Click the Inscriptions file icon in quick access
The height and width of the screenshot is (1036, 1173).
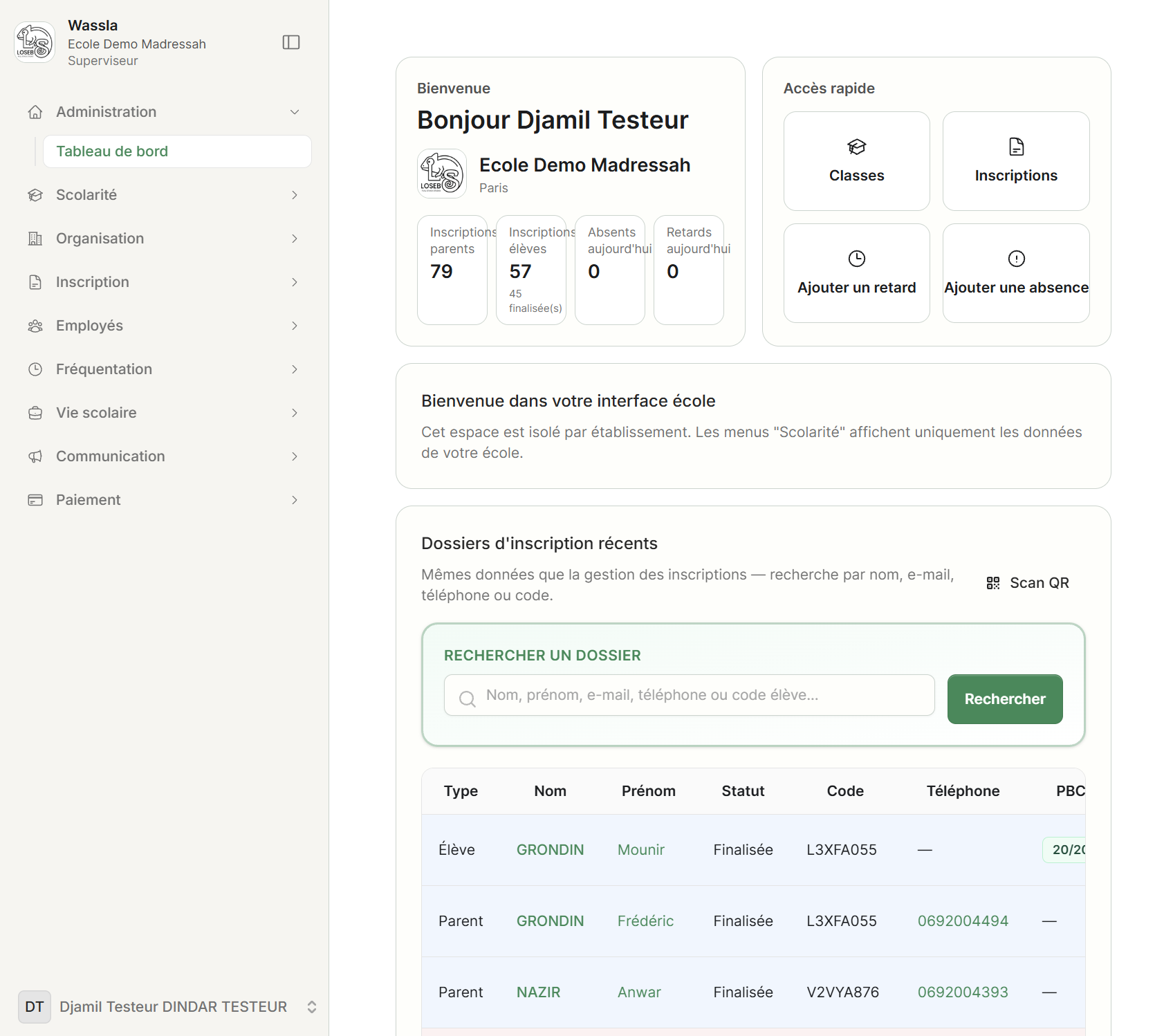coord(1017,147)
